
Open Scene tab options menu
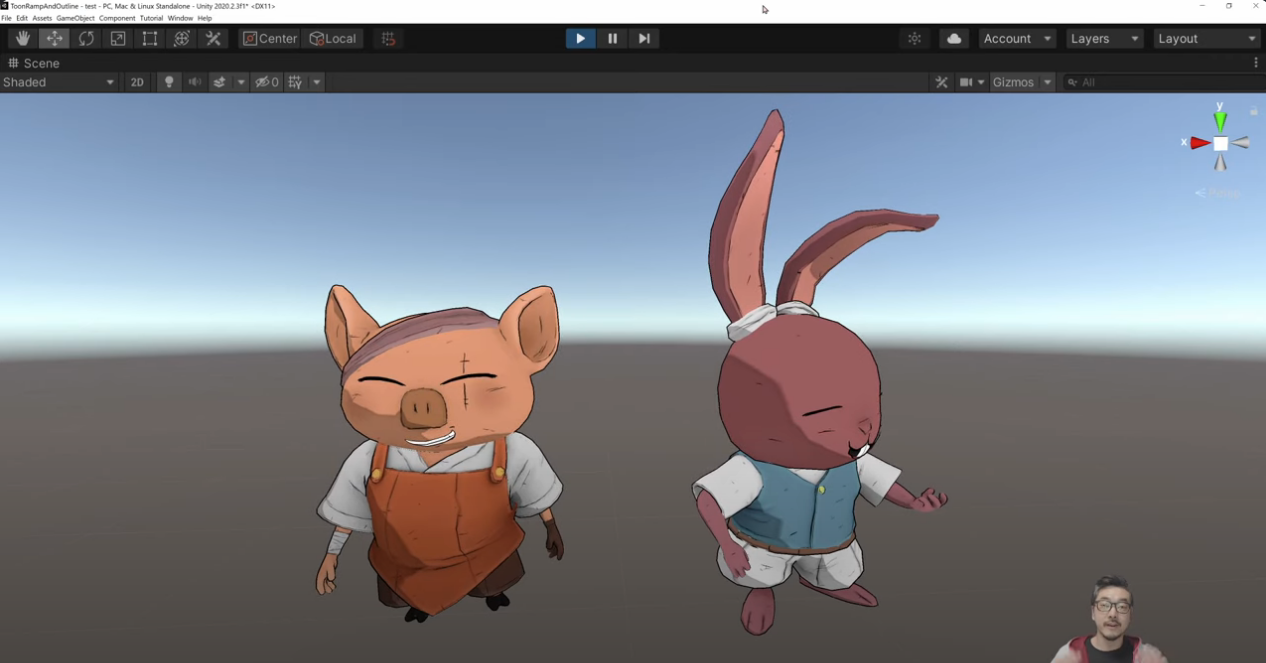[x=1256, y=63]
